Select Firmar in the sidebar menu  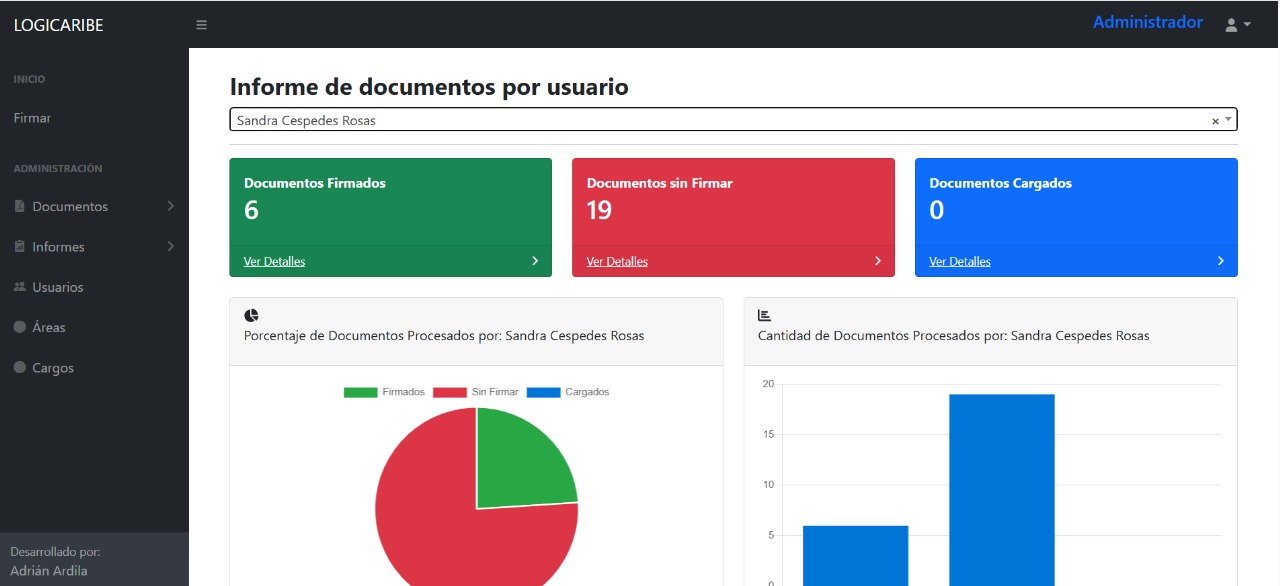click(31, 117)
